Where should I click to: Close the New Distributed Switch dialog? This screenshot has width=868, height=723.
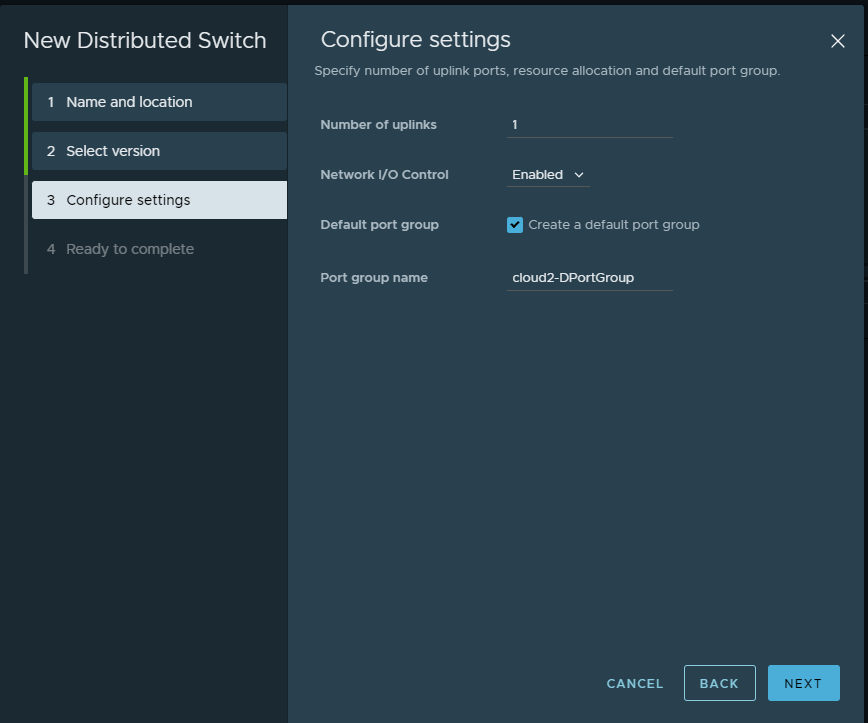point(838,41)
